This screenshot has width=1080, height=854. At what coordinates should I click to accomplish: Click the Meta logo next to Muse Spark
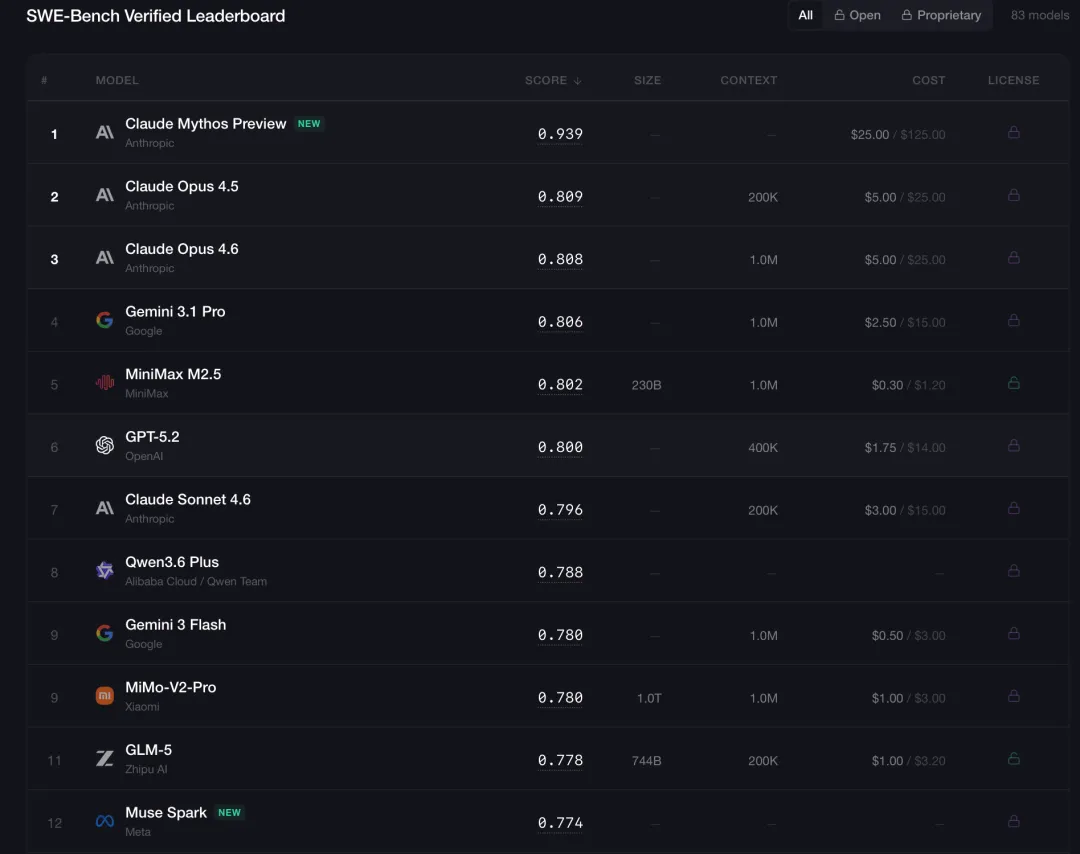coord(104,822)
